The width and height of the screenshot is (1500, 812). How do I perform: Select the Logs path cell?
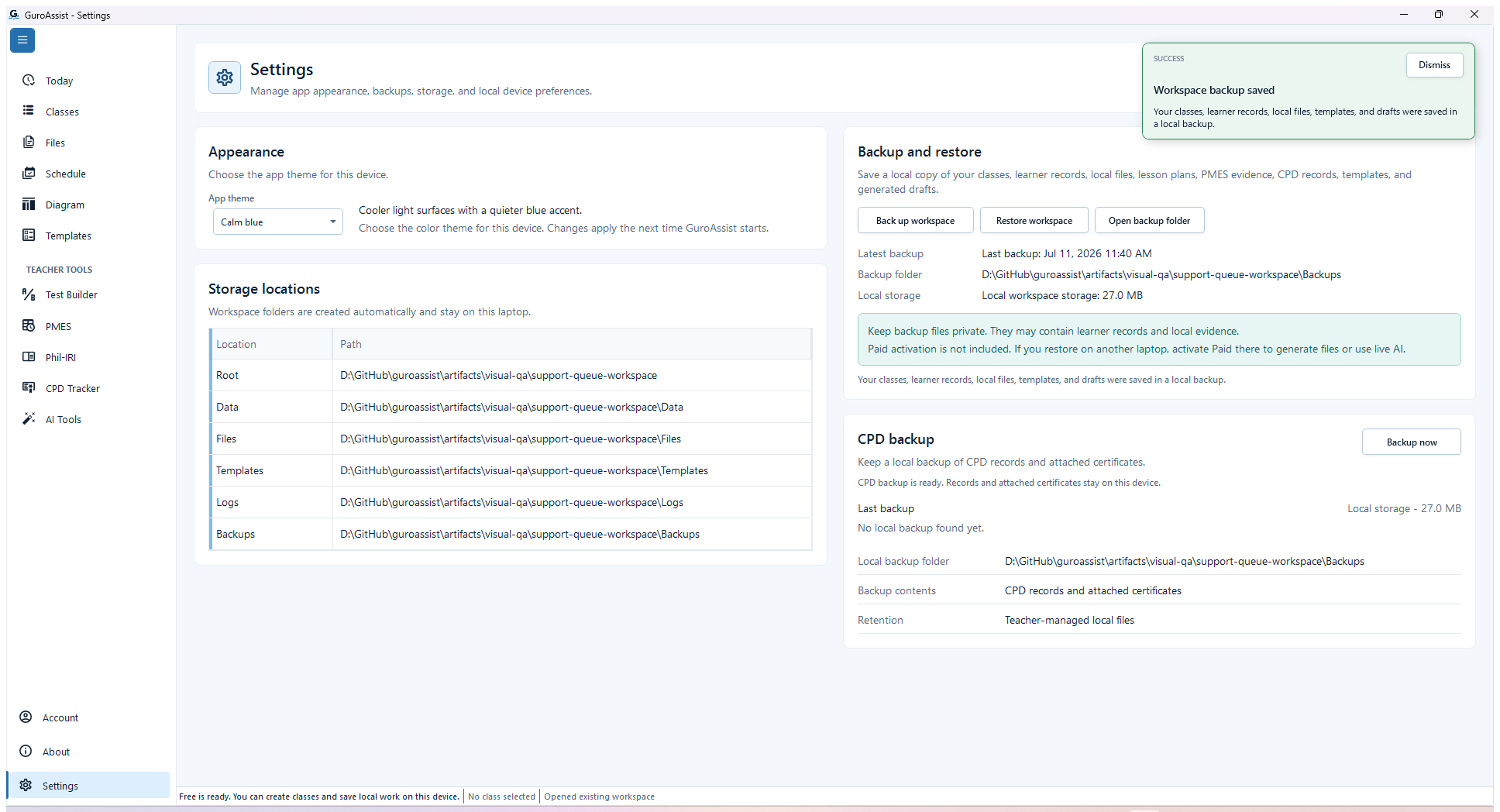572,502
